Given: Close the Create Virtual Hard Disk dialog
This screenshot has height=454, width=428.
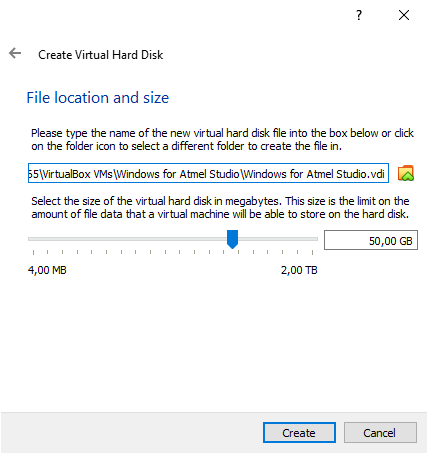Looking at the screenshot, I should pyautogui.click(x=404, y=15).
